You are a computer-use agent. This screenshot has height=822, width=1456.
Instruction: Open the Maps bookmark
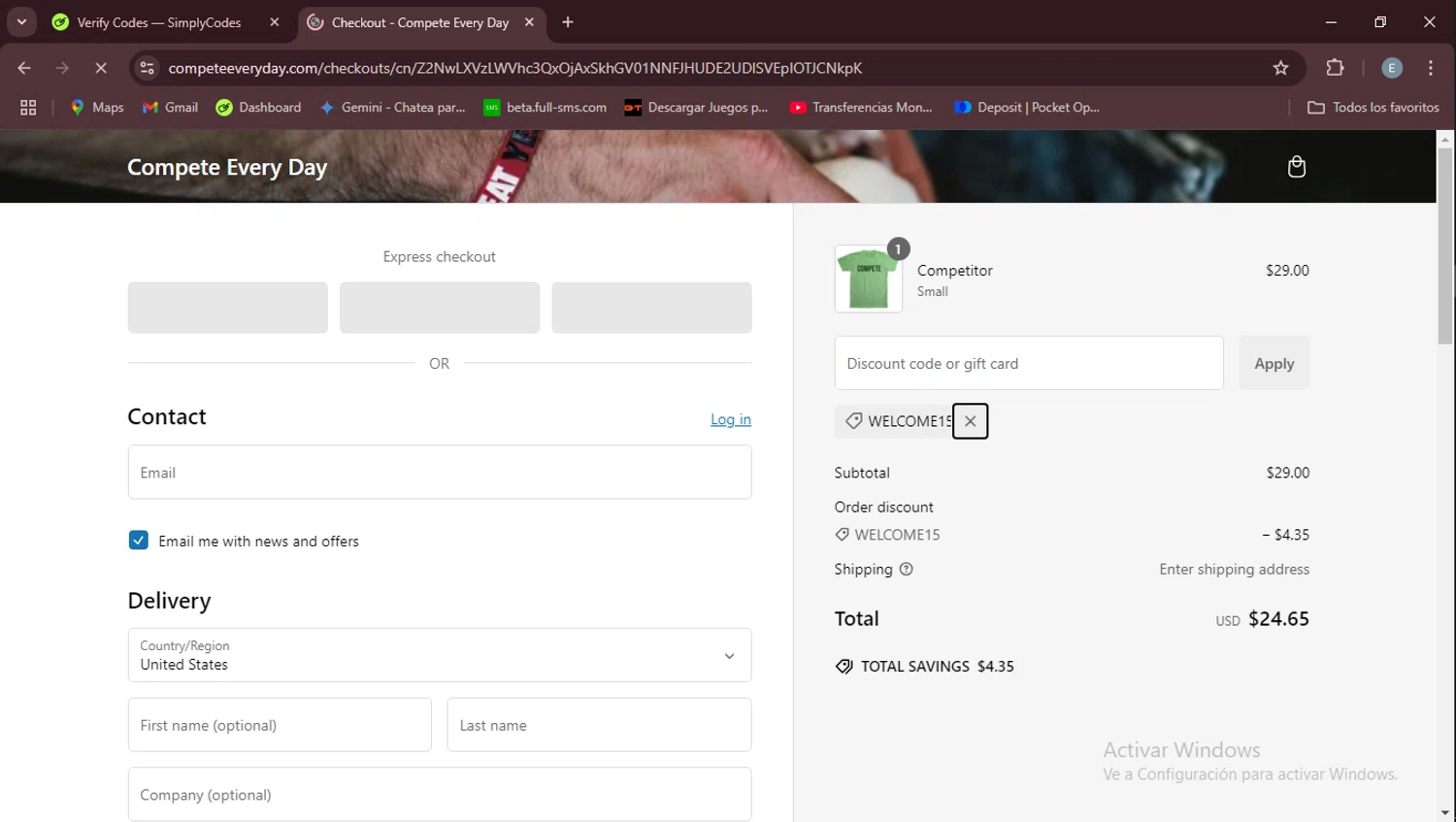[97, 108]
